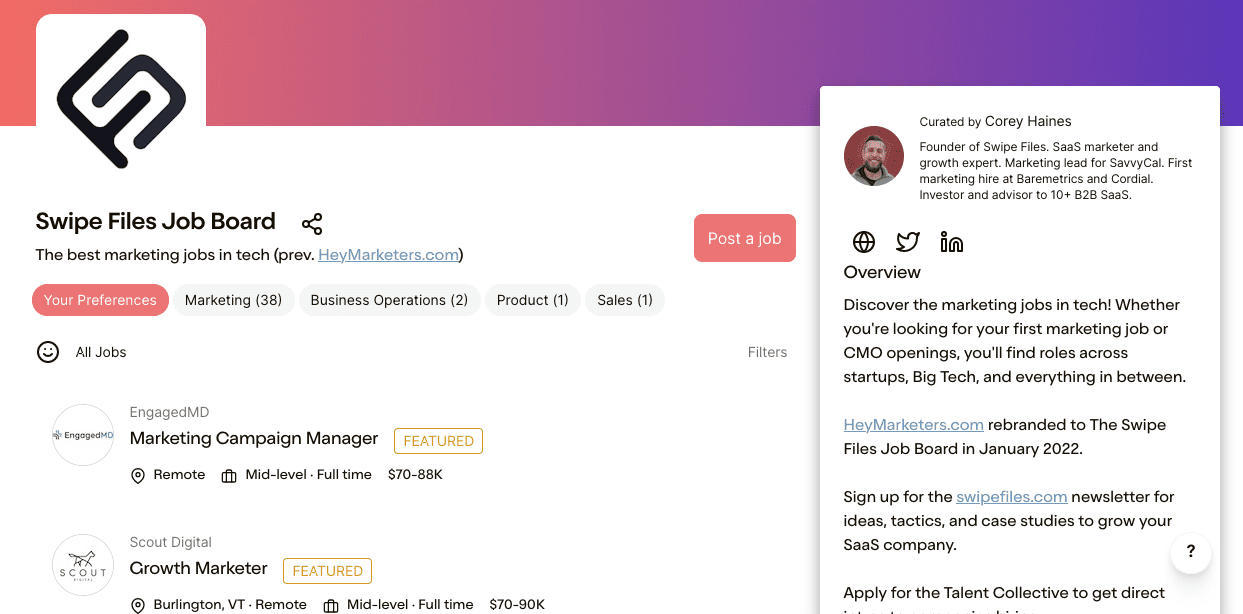Click the Overview heading
This screenshot has width=1243, height=614.
(882, 272)
